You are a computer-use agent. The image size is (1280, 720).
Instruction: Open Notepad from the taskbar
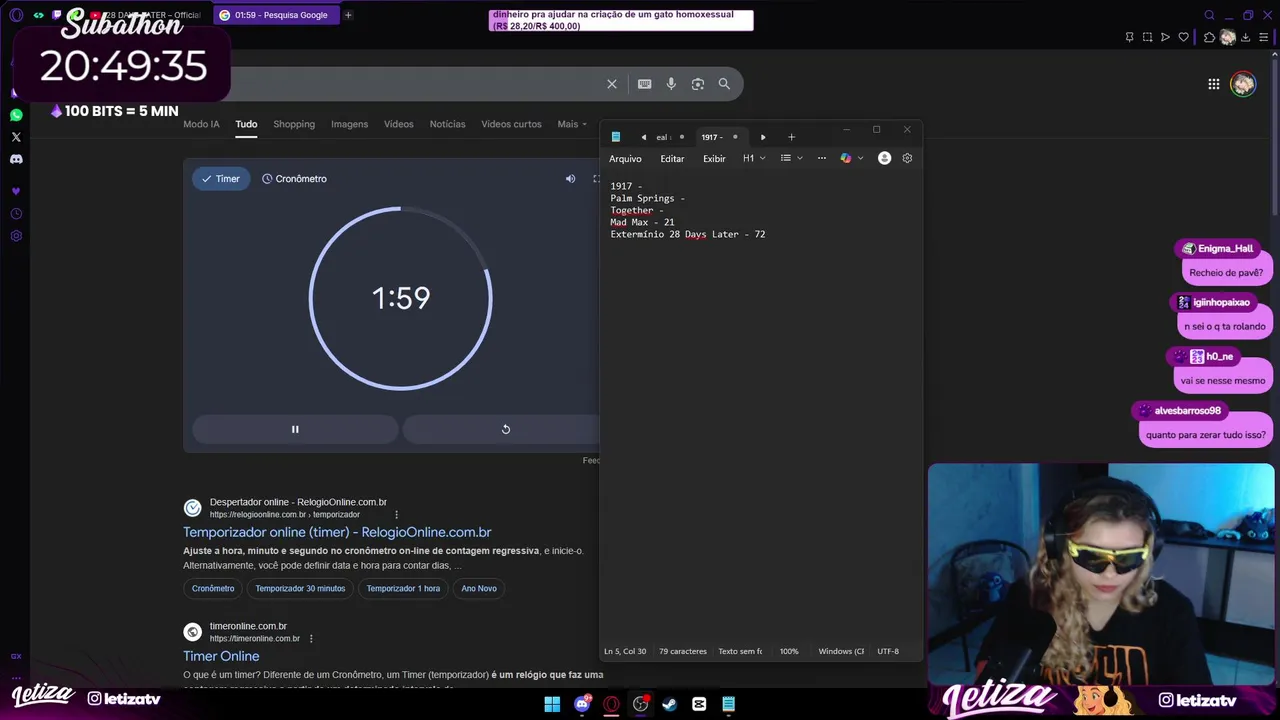728,704
